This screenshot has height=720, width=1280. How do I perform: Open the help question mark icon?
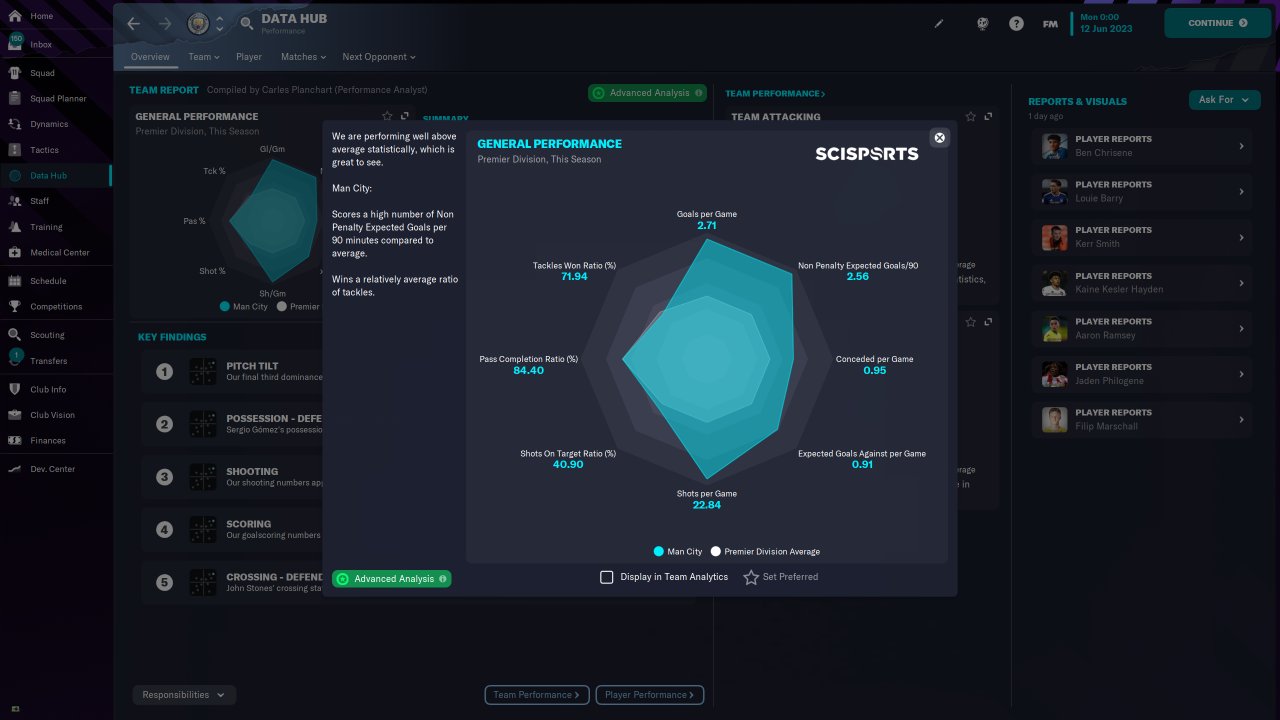pyautogui.click(x=1016, y=23)
